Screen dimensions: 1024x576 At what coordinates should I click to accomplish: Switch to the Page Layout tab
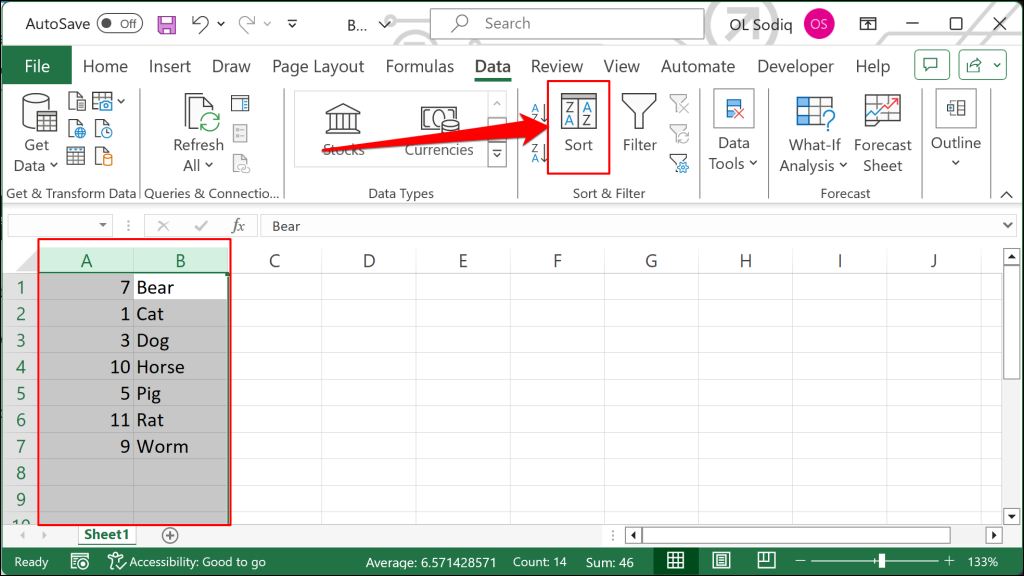318,66
